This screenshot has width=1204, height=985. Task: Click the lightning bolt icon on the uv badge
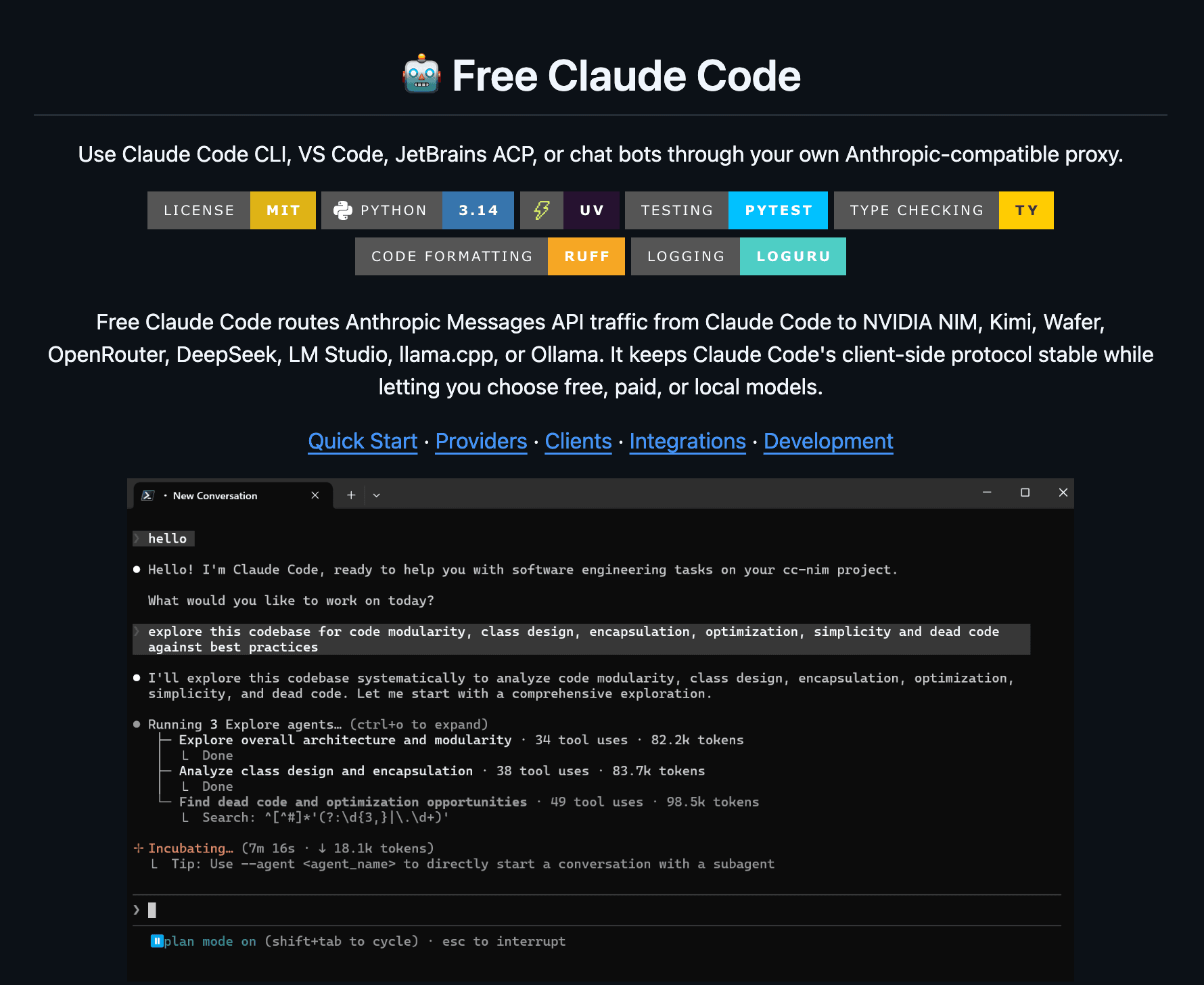pos(542,210)
